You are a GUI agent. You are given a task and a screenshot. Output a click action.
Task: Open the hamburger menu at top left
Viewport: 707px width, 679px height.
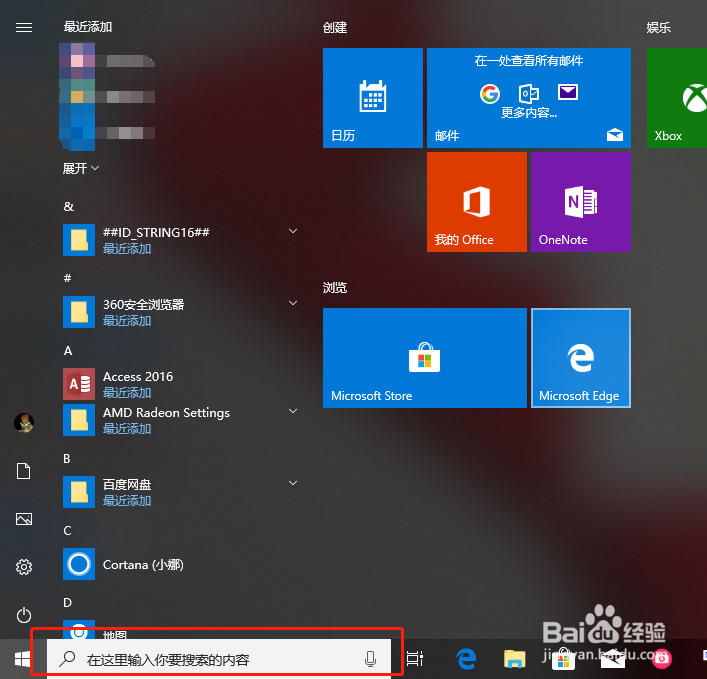pyautogui.click(x=24, y=28)
